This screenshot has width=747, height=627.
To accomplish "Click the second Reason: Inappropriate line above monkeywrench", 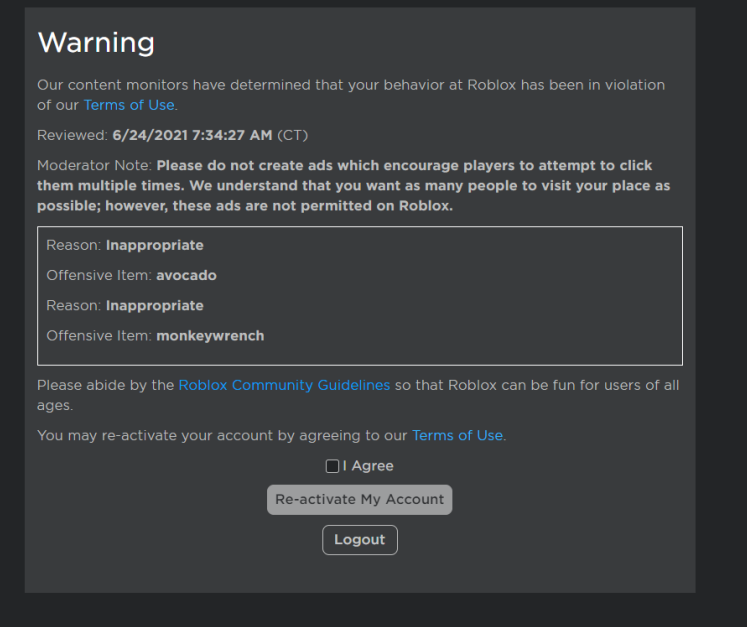I will click(125, 305).
